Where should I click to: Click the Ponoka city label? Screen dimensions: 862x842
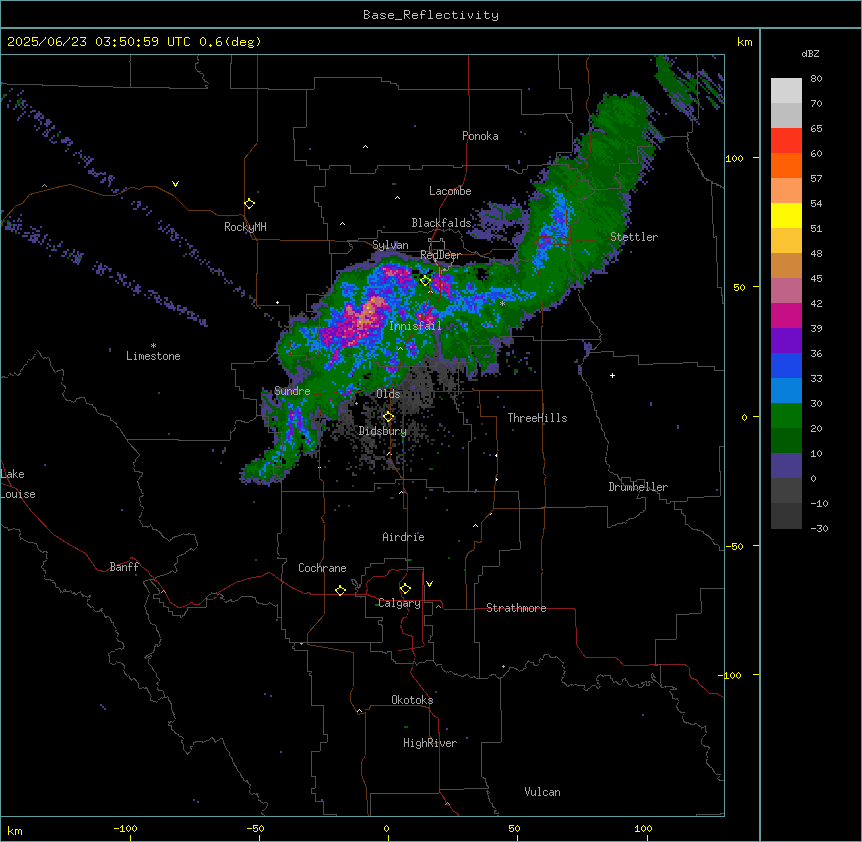480,136
